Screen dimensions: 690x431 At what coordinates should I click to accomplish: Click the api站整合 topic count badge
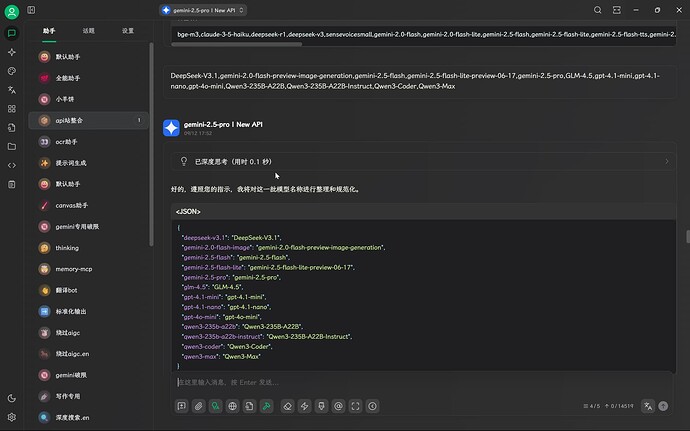pos(139,120)
